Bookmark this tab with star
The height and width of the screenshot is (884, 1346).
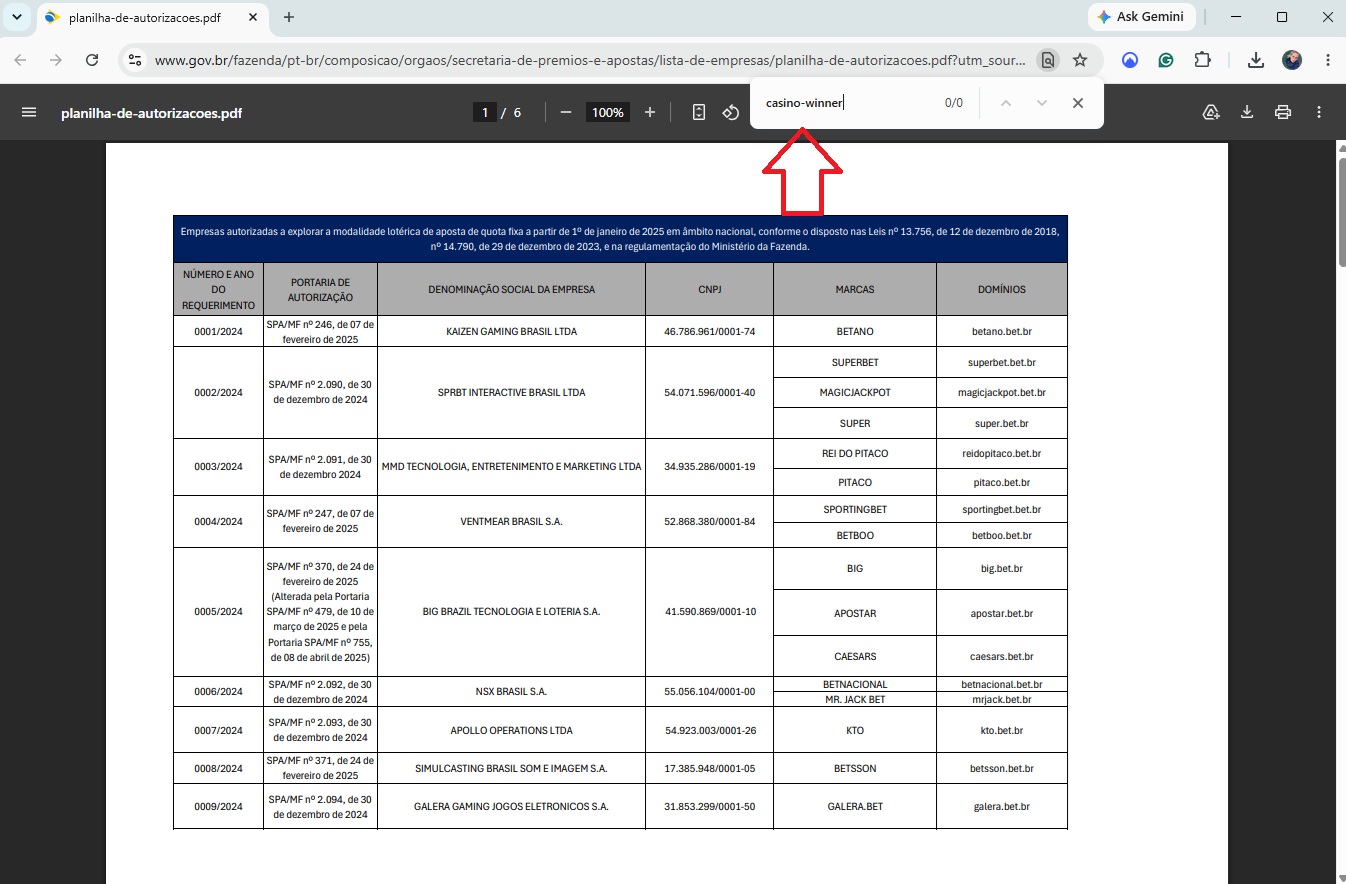pyautogui.click(x=1080, y=60)
